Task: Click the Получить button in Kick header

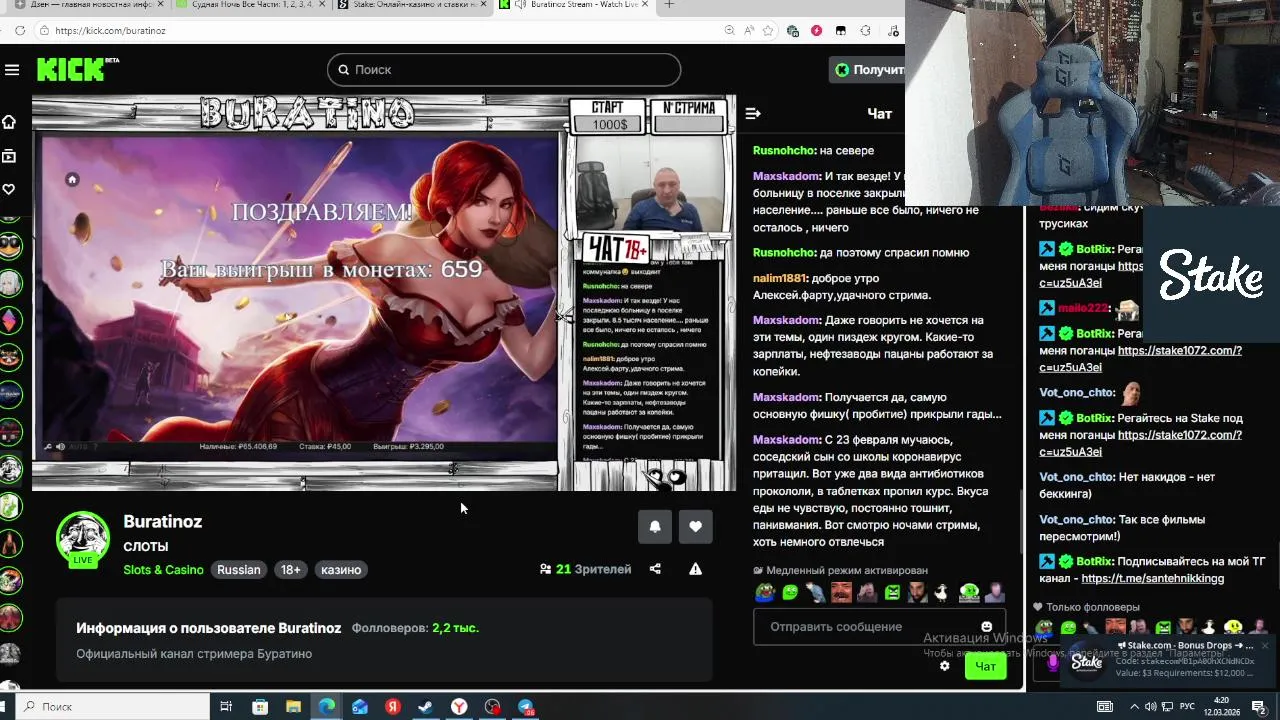Action: [x=868, y=70]
